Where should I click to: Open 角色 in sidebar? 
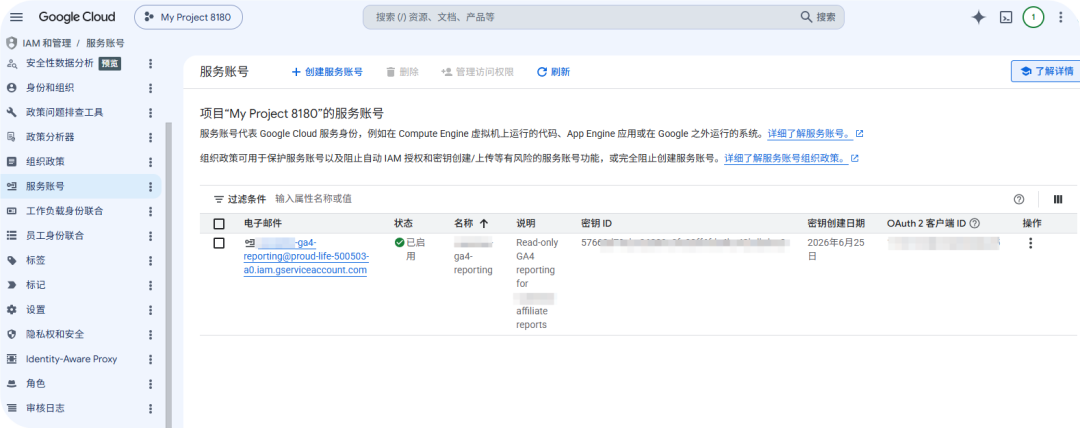tap(35, 383)
